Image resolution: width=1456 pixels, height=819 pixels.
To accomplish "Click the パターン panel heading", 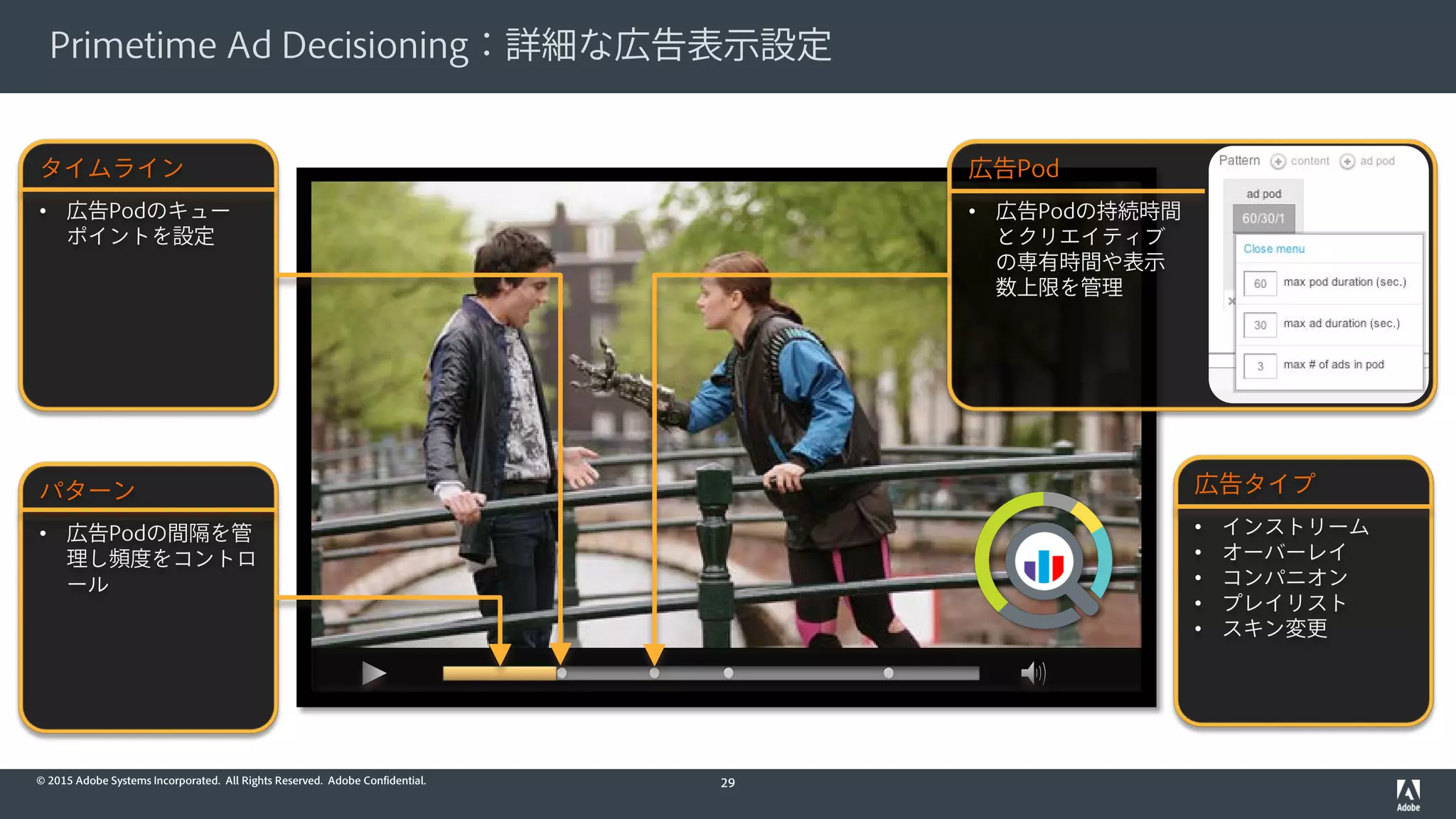I will (x=87, y=490).
